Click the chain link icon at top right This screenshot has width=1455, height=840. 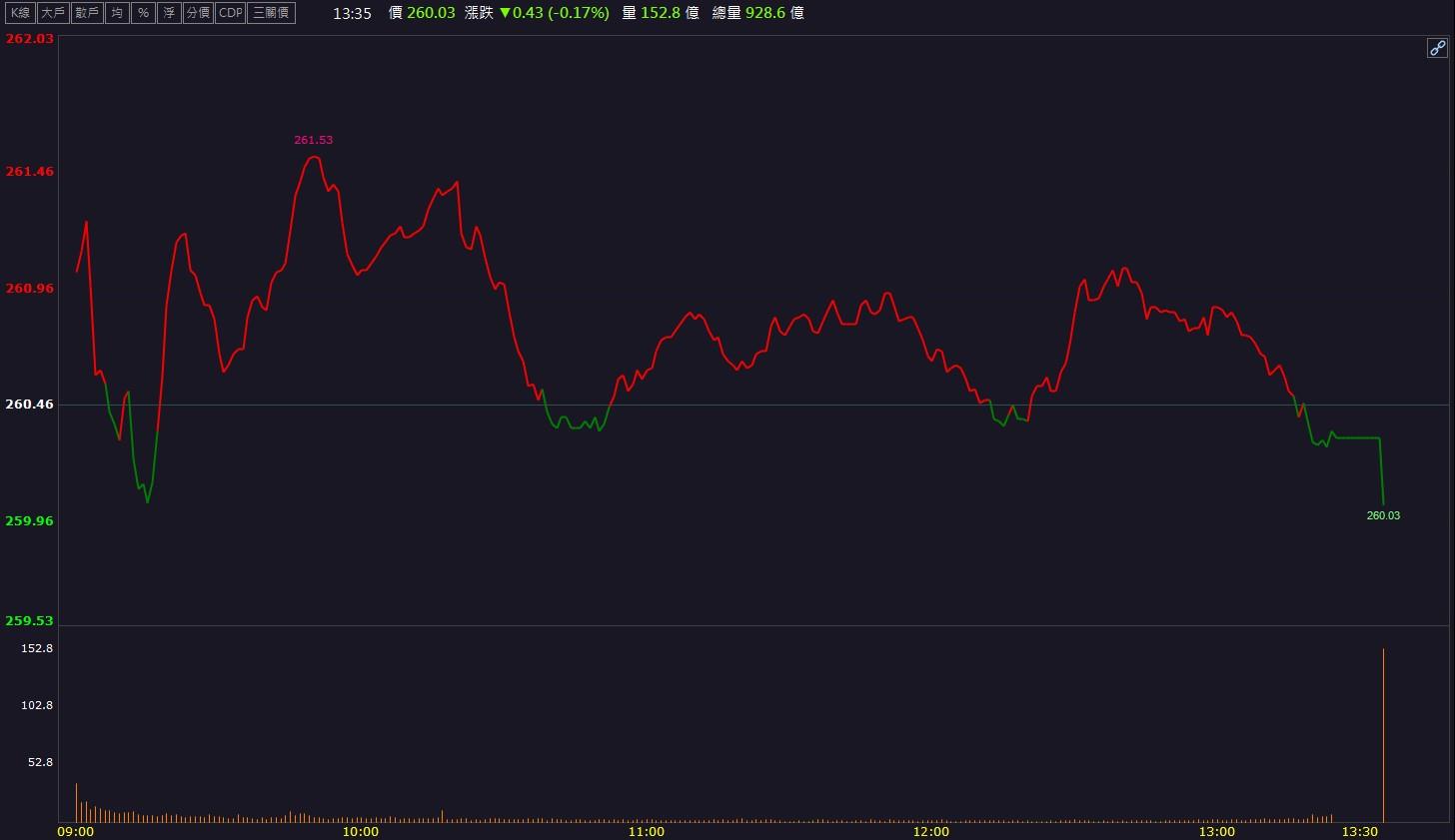pos(1437,48)
